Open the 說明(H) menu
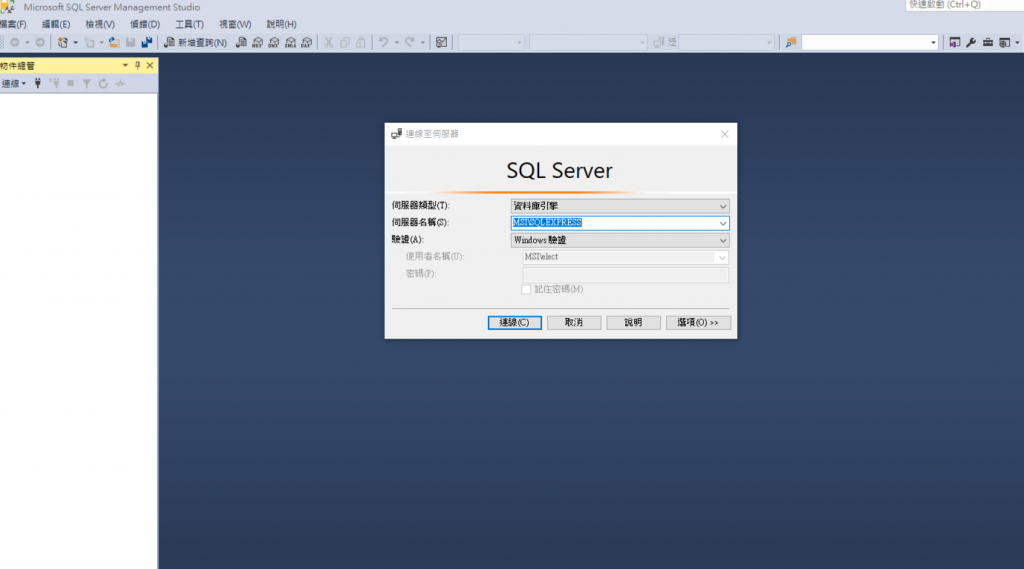This screenshot has height=569, width=1024. [x=281, y=24]
